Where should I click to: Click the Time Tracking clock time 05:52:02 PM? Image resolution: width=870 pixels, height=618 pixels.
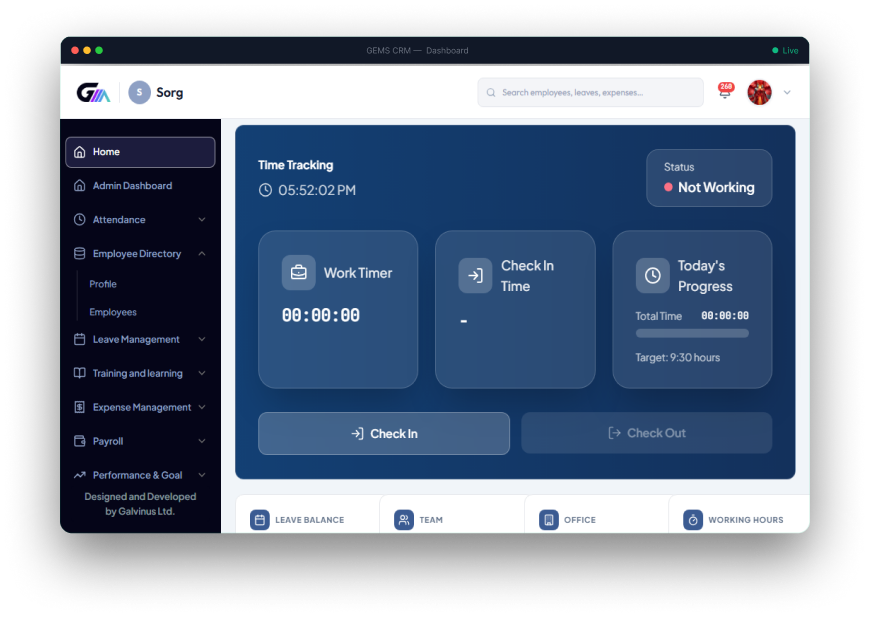pyautogui.click(x=317, y=190)
